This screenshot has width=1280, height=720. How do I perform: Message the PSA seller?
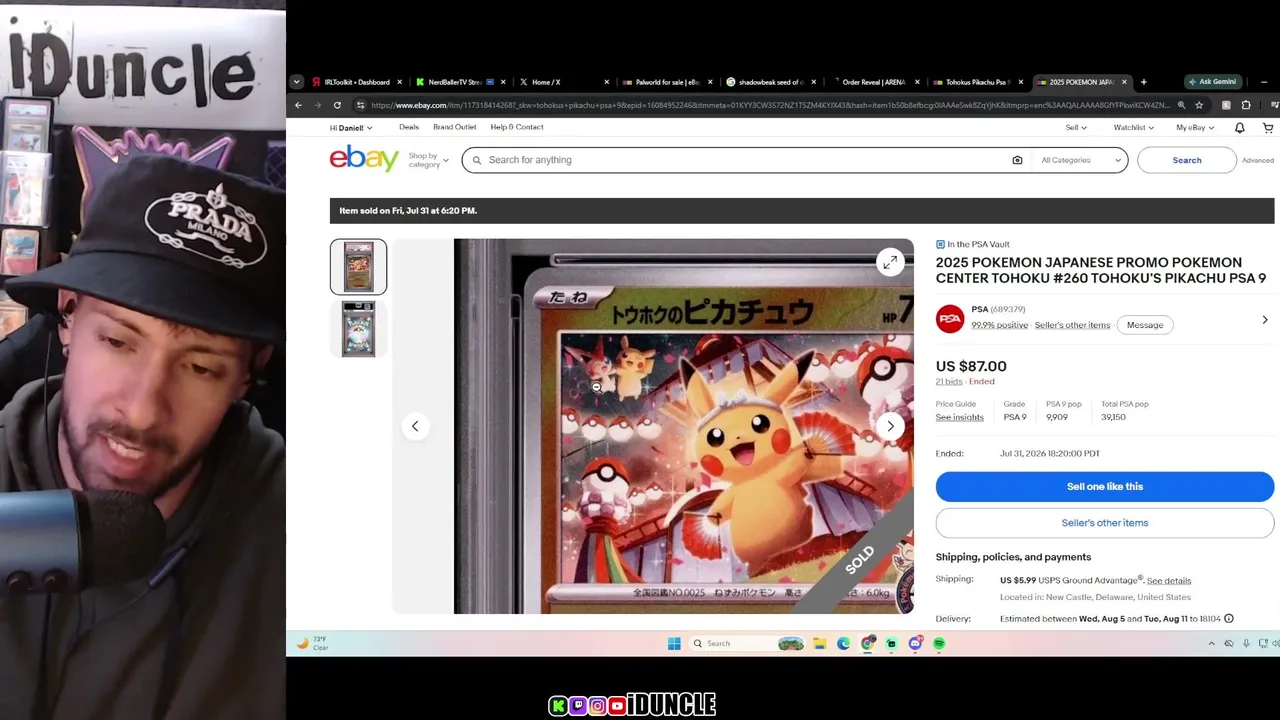click(1145, 325)
